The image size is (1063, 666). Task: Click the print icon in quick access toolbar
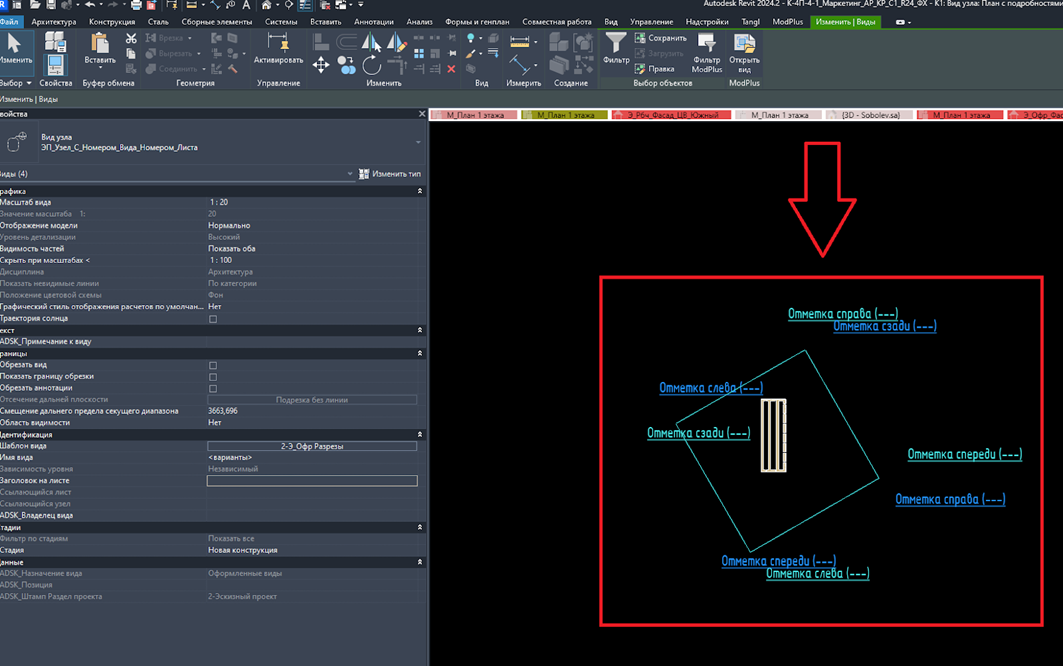[136, 5]
